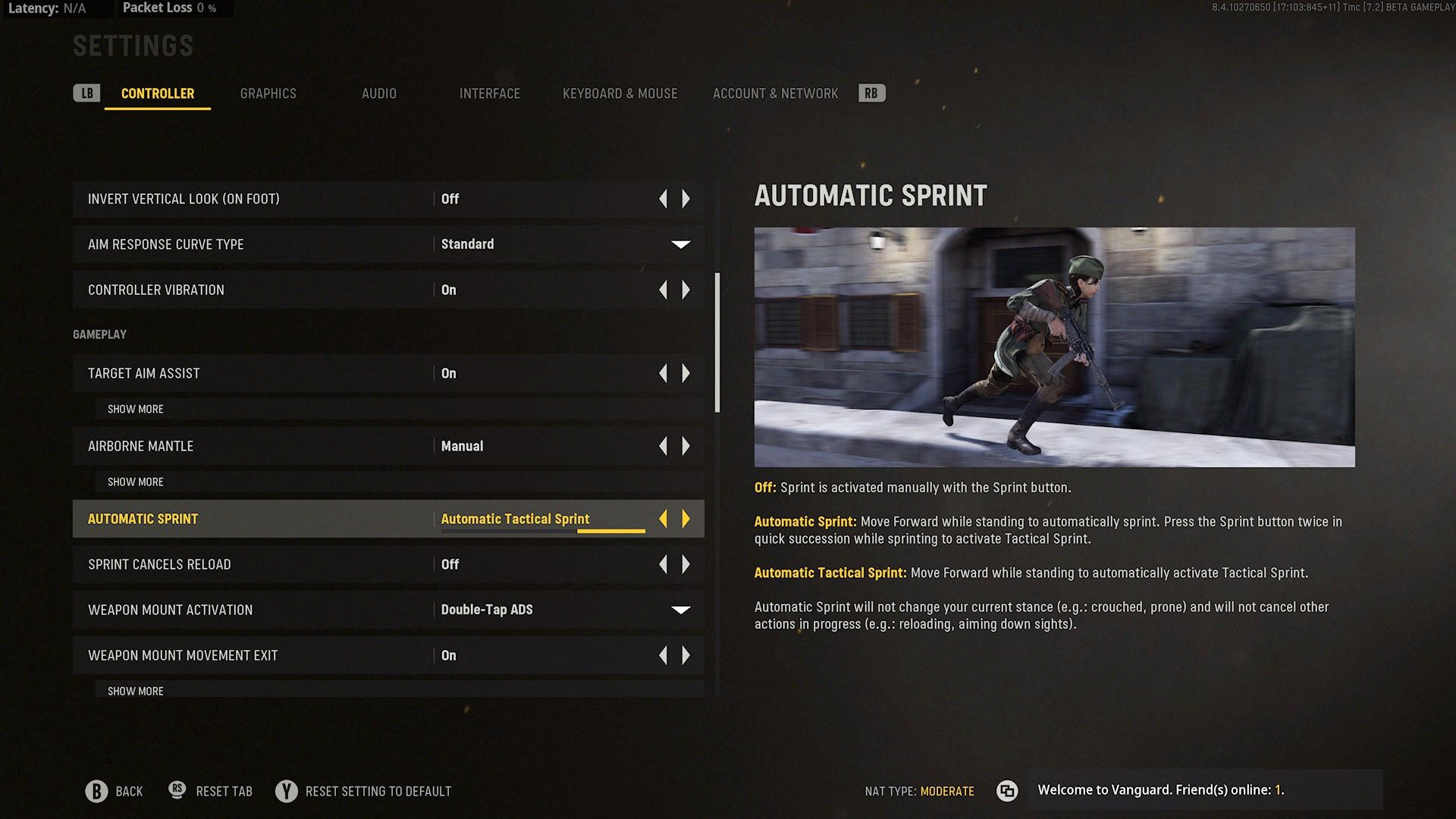Click right arrow for Automatic Sprint
Viewport: 1456px width, 819px height.
point(686,519)
